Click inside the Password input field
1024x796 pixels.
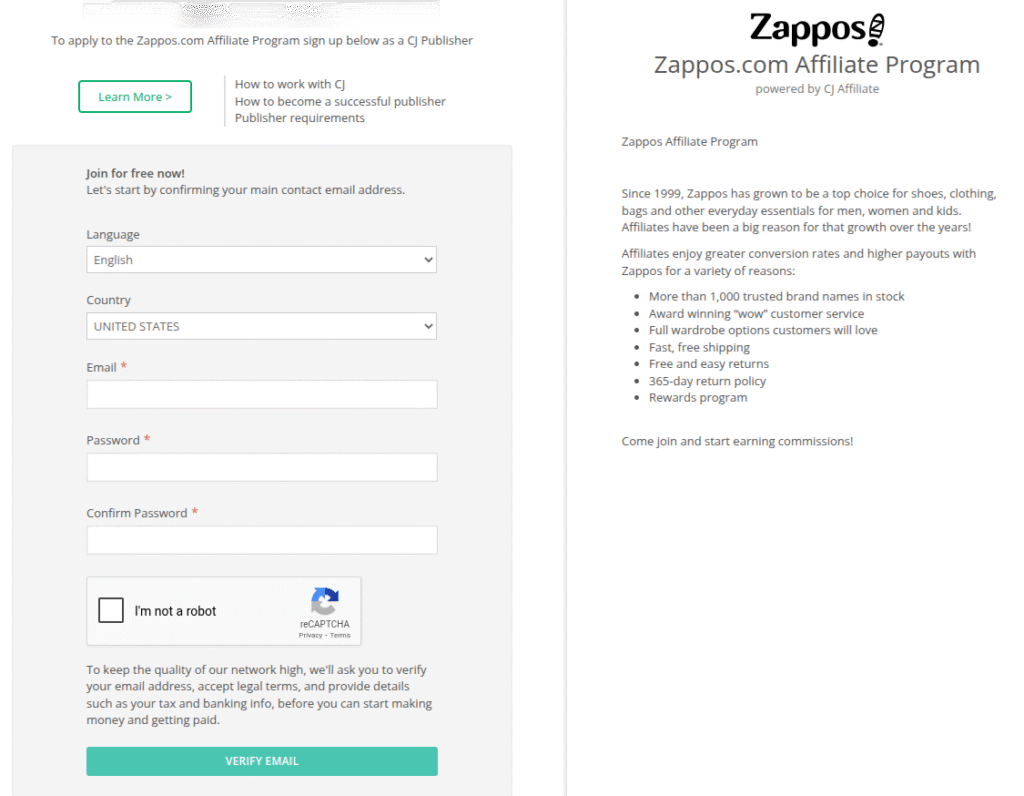click(x=261, y=467)
